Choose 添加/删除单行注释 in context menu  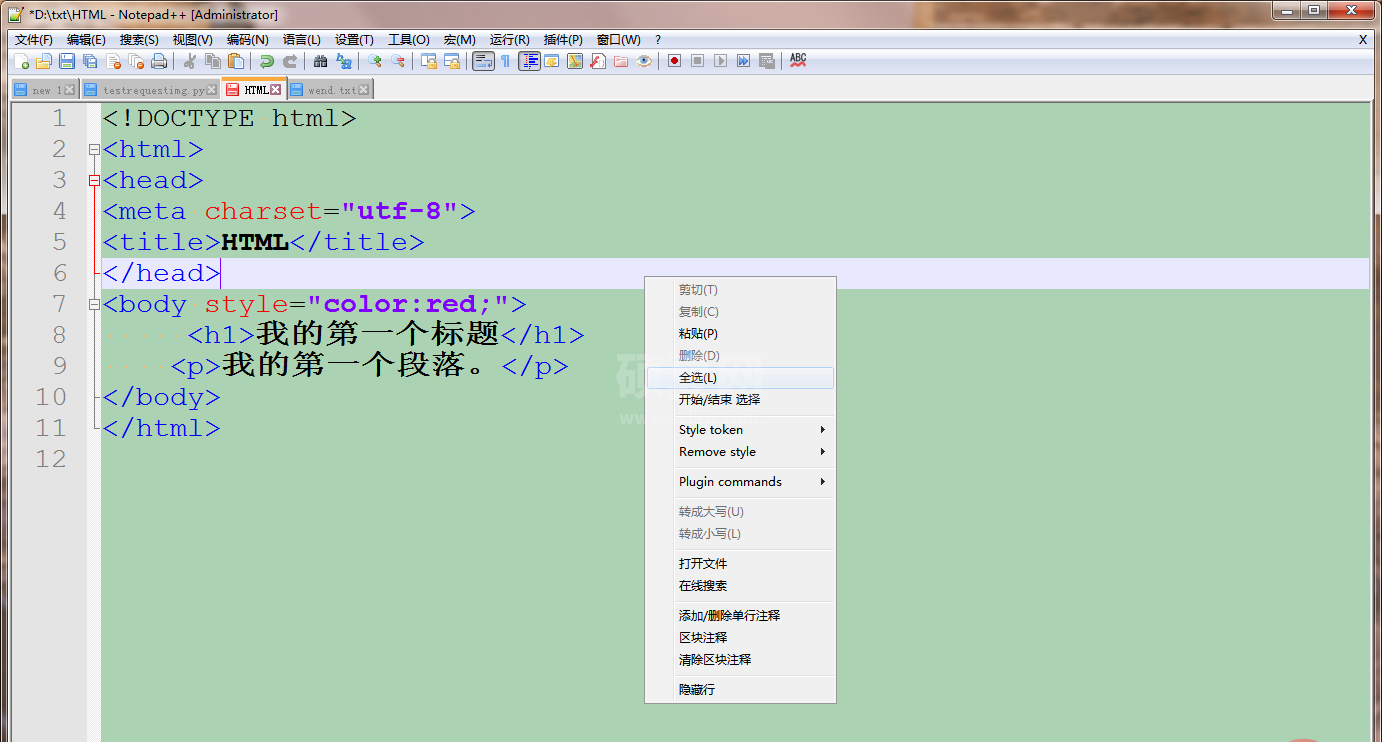pyautogui.click(x=740, y=616)
